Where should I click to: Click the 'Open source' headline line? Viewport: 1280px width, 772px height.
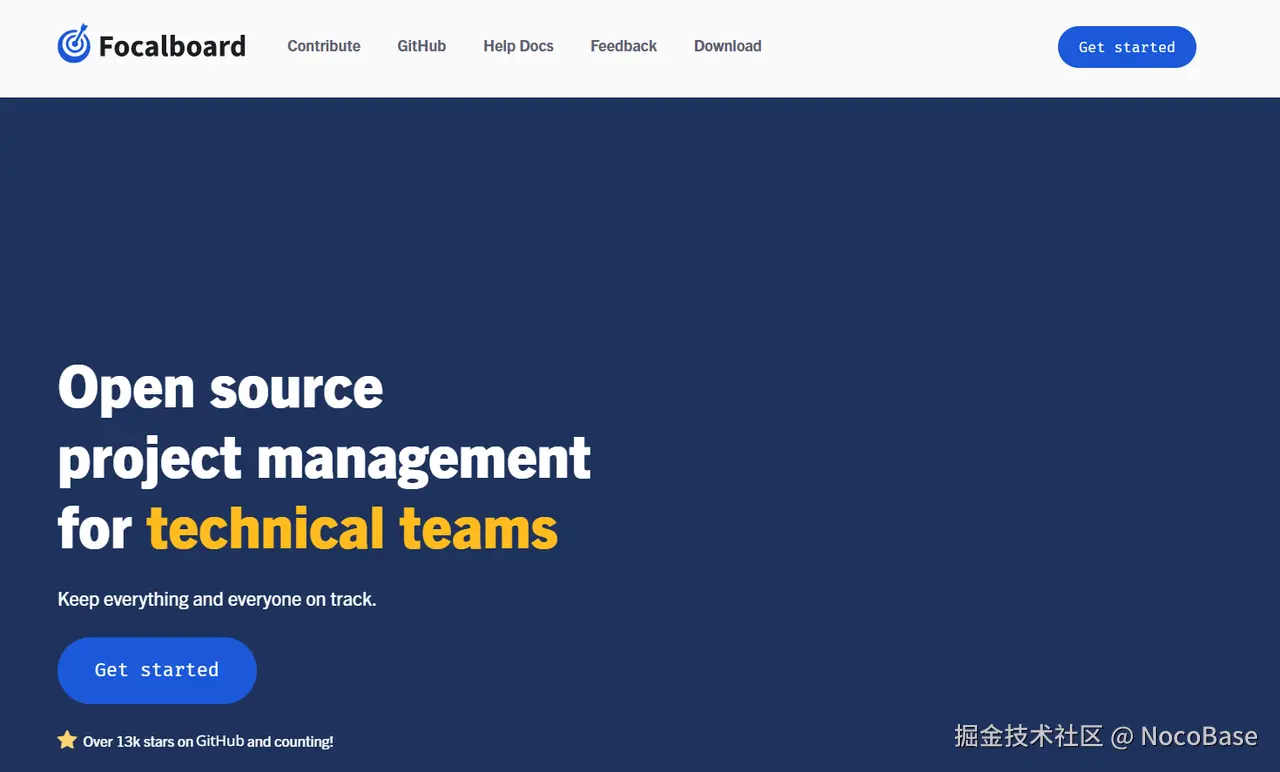coord(220,387)
